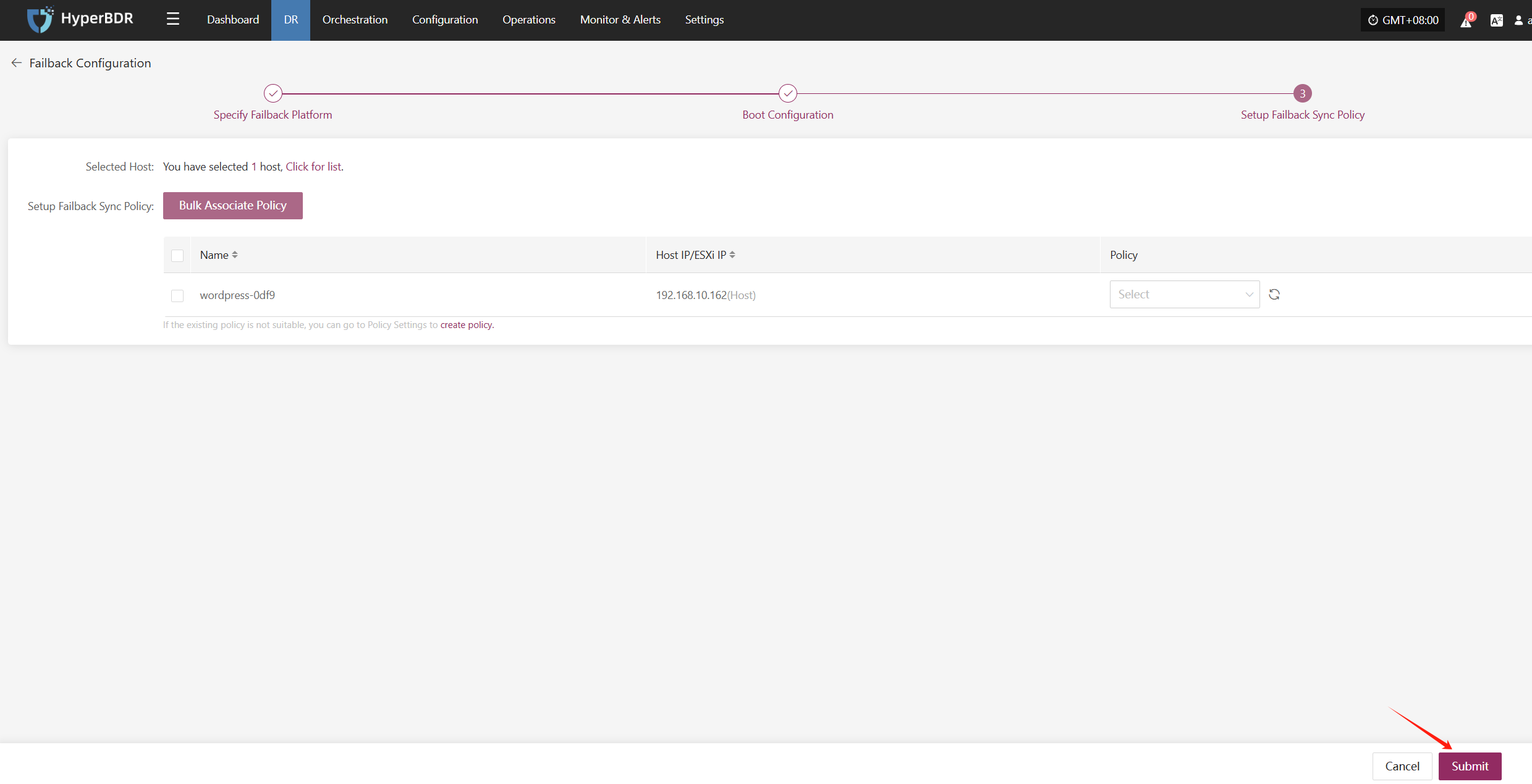
Task: Cancel the failback configuration
Action: pos(1402,766)
